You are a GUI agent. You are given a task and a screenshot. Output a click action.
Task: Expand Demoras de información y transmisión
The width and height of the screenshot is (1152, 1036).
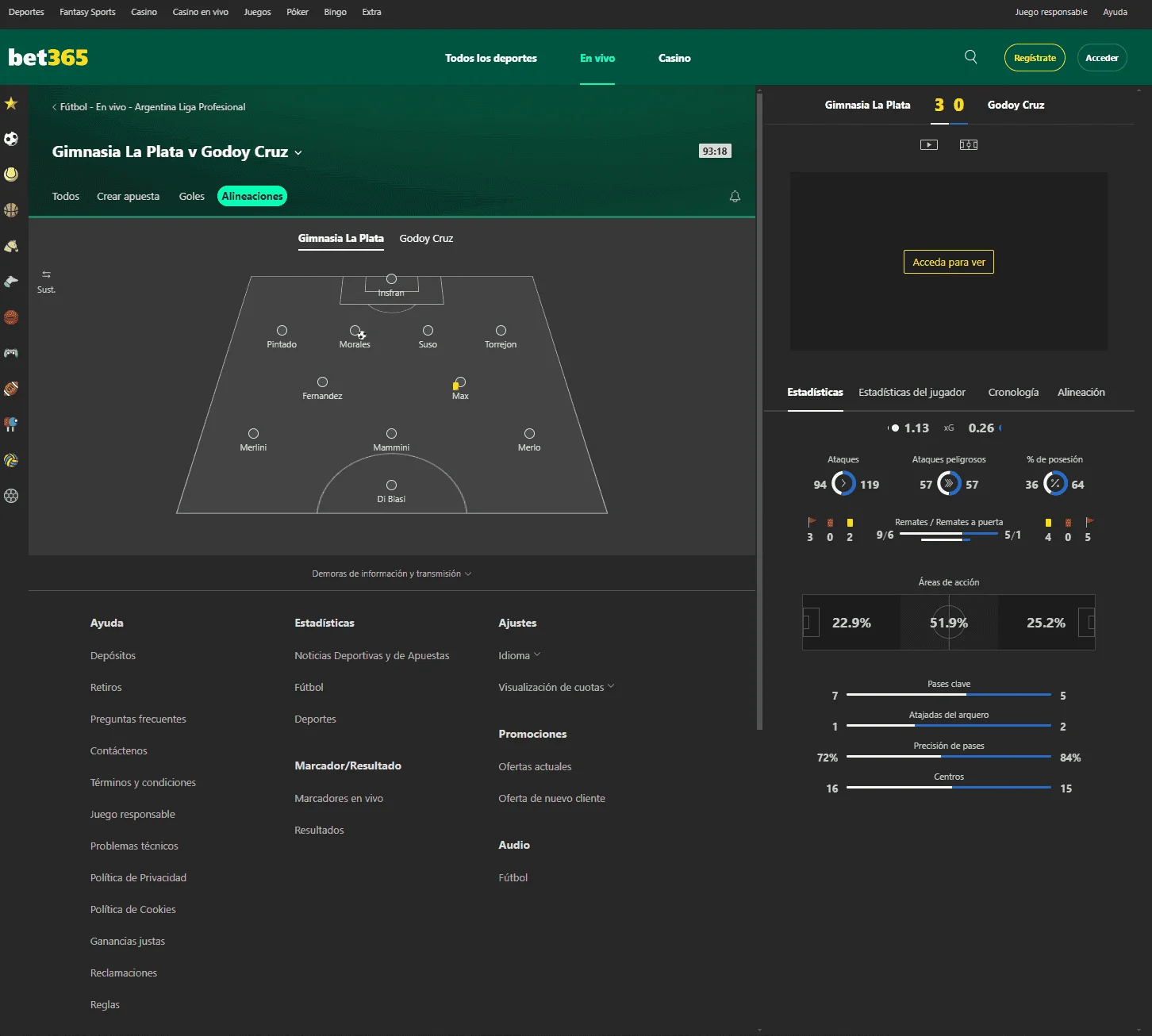tap(392, 574)
